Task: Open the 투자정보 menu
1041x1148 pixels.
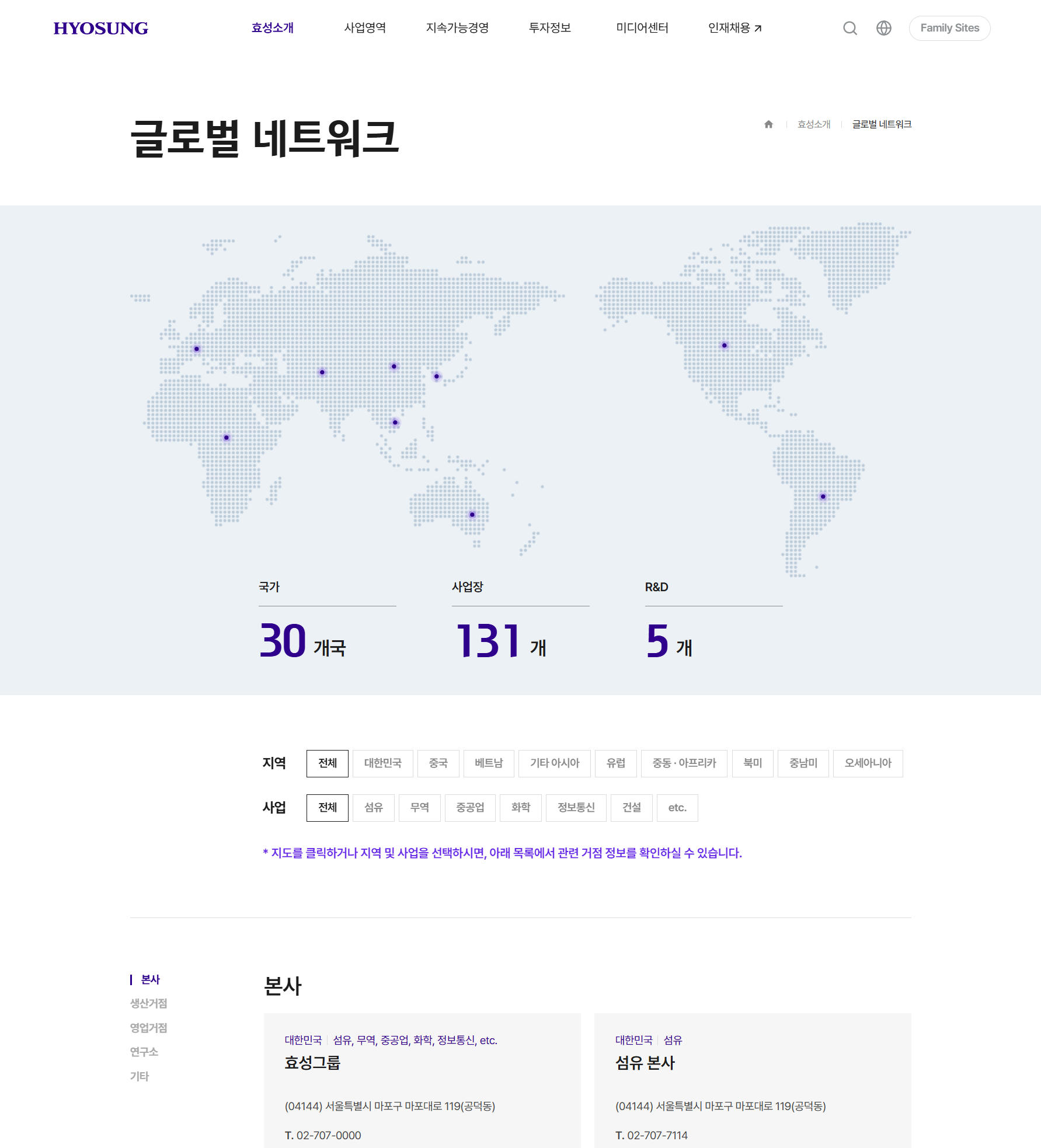Action: click(x=549, y=28)
